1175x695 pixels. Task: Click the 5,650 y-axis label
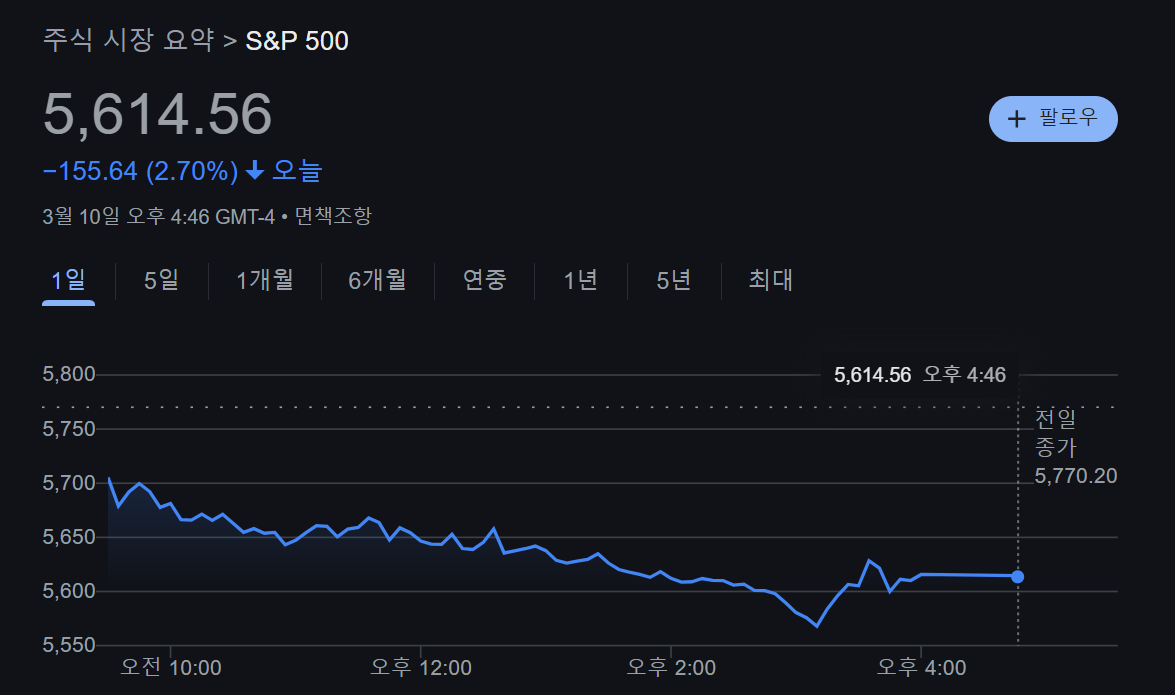[x=69, y=537]
